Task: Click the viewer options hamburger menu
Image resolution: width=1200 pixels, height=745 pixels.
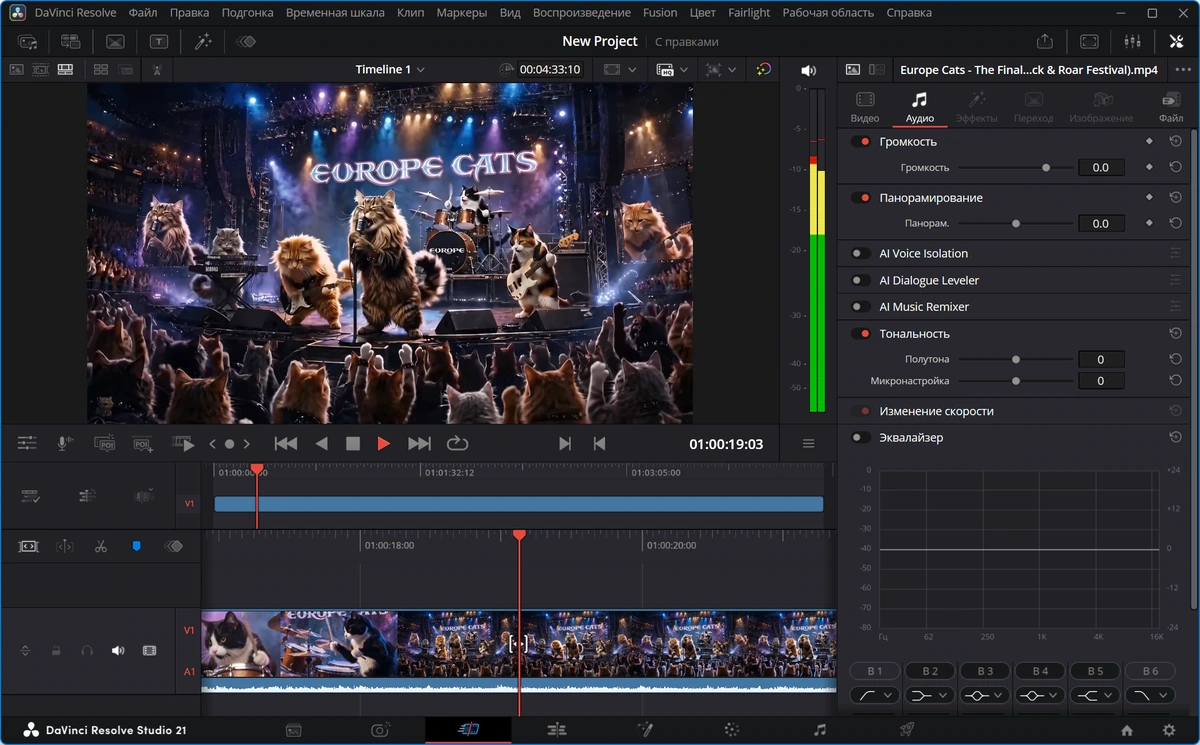Action: pos(809,444)
